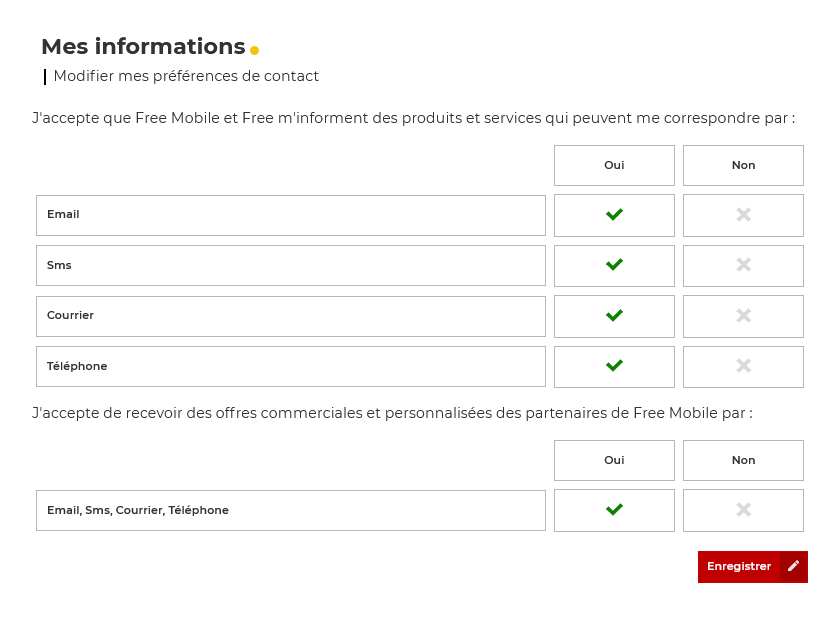Viewport: 840px width, 624px height.
Task: Click the grey cross for Courrier
Action: (x=743, y=316)
